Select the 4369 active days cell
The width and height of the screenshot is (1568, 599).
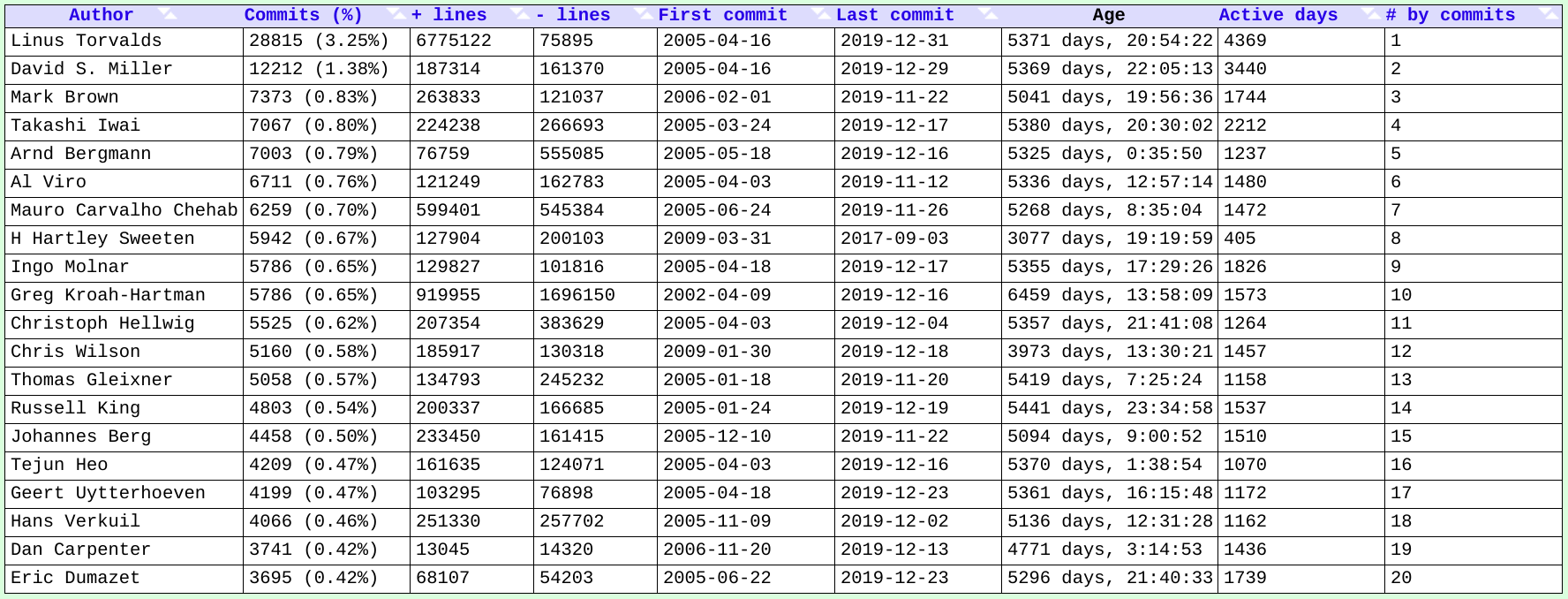[1245, 41]
